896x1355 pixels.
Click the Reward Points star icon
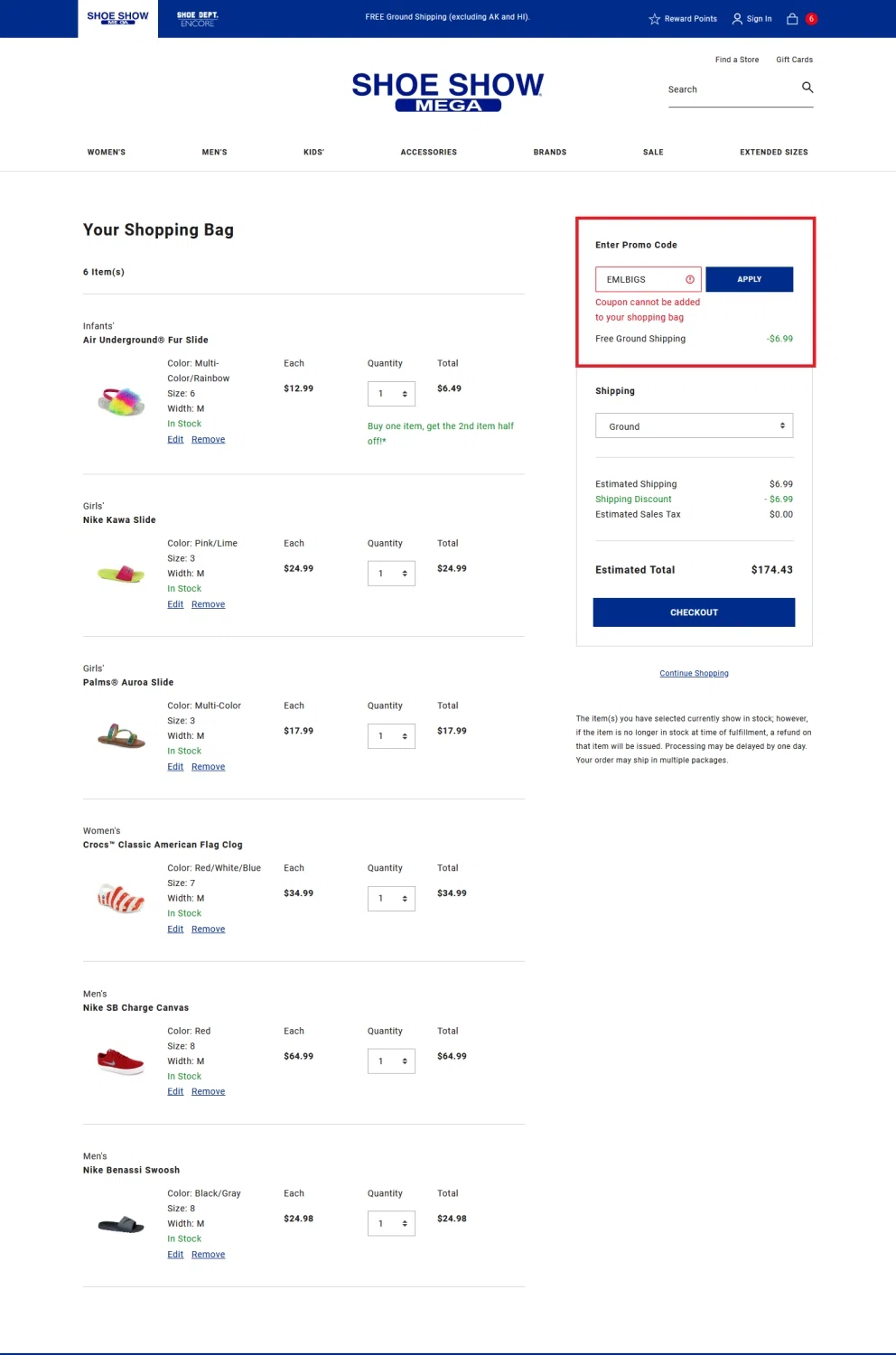654,19
